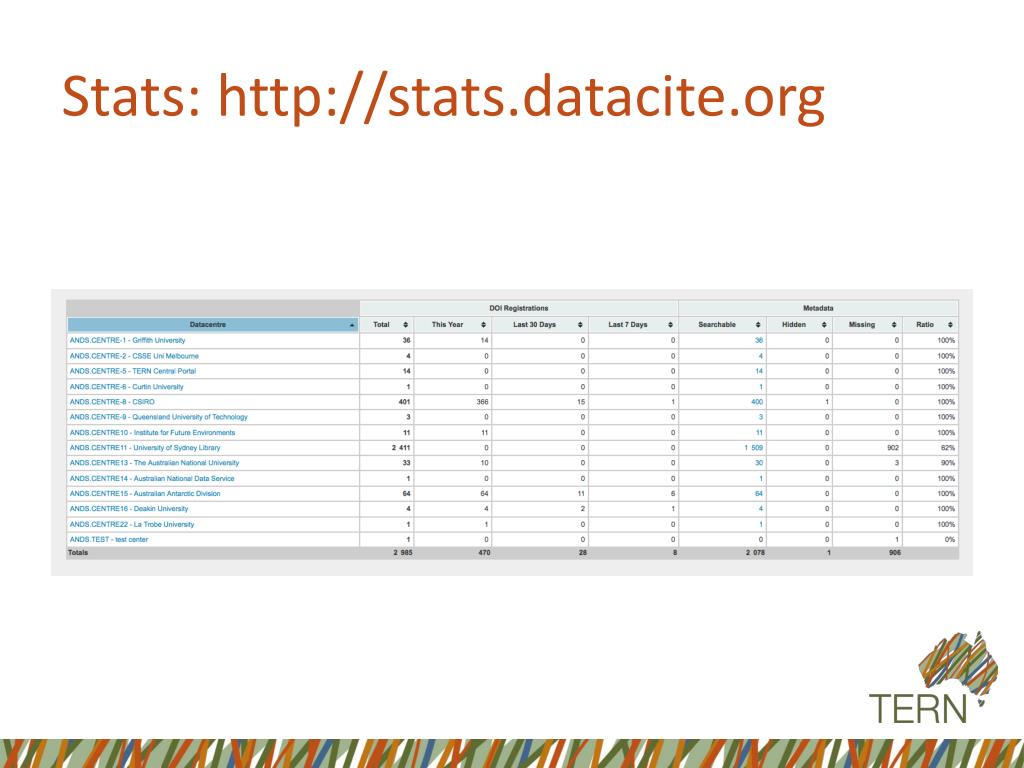Image resolution: width=1024 pixels, height=768 pixels.
Task: Click Searchable value 64 for Australian Antarctic Division
Action: [x=759, y=494]
